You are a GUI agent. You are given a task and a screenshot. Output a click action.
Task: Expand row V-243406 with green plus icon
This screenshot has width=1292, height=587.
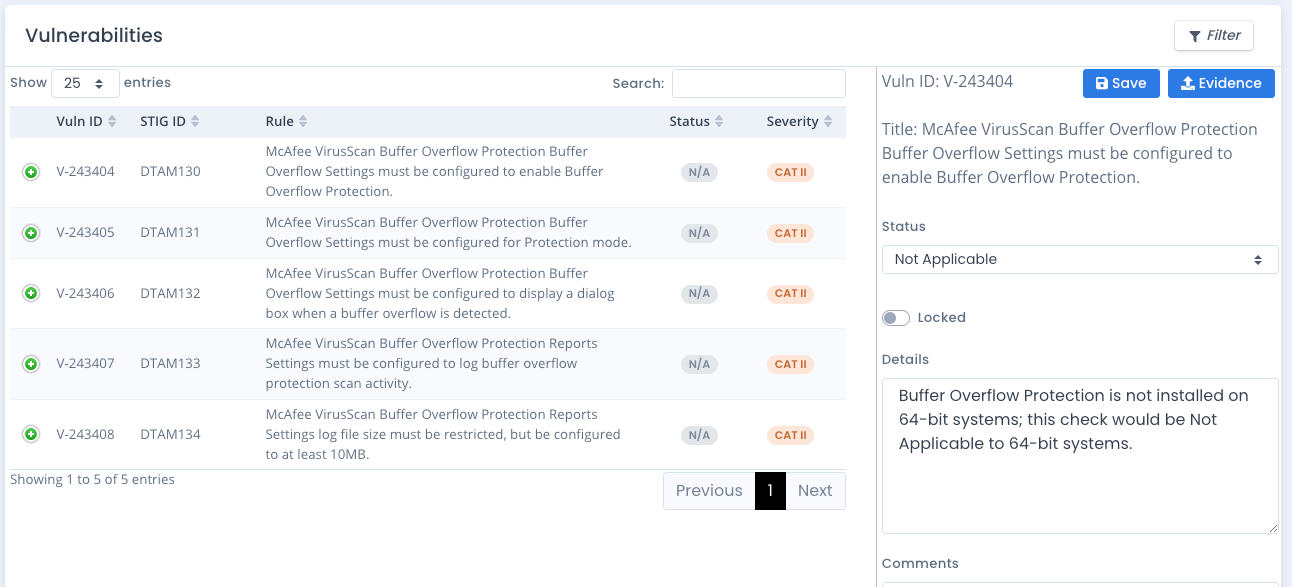click(31, 294)
